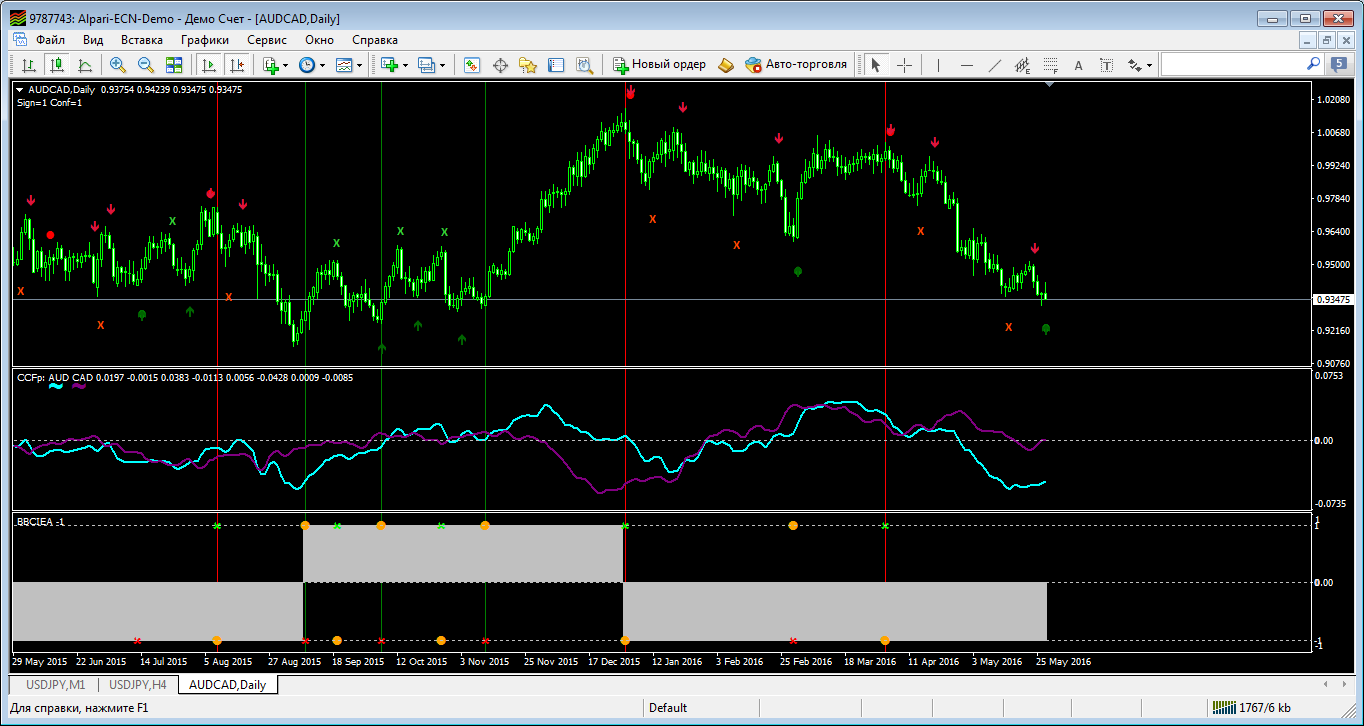
Task: Open the Графики menu
Action: pyautogui.click(x=205, y=40)
